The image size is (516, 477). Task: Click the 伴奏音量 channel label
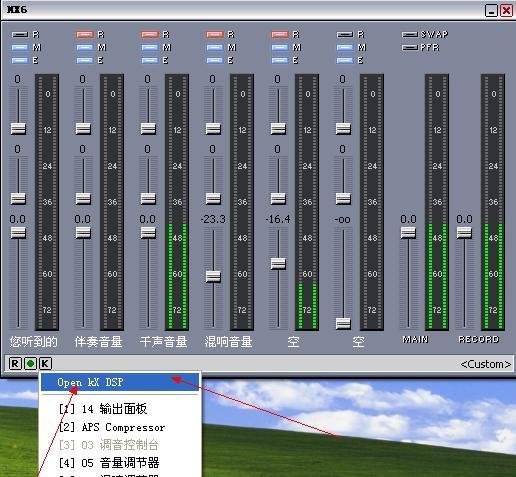pyautogui.click(x=98, y=342)
